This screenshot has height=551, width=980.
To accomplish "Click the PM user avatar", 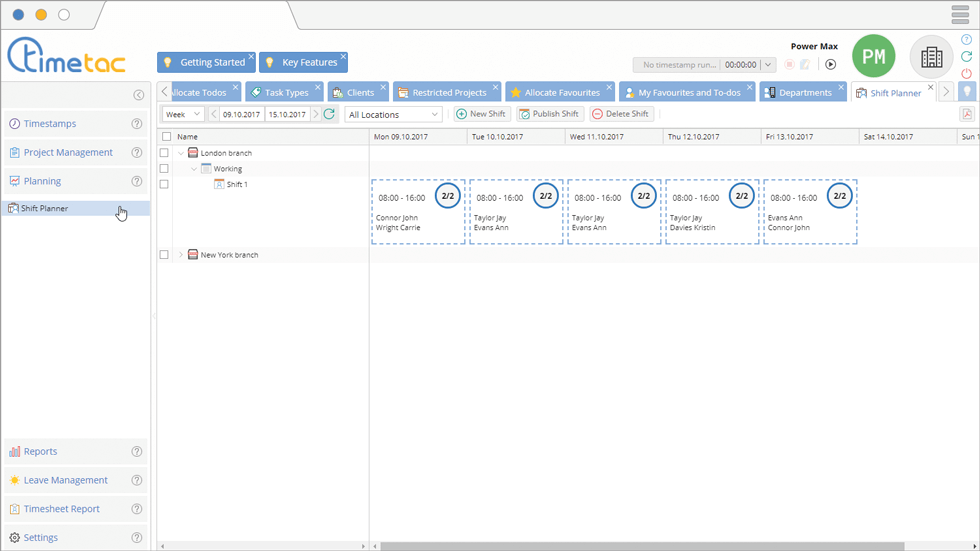I will 874,56.
